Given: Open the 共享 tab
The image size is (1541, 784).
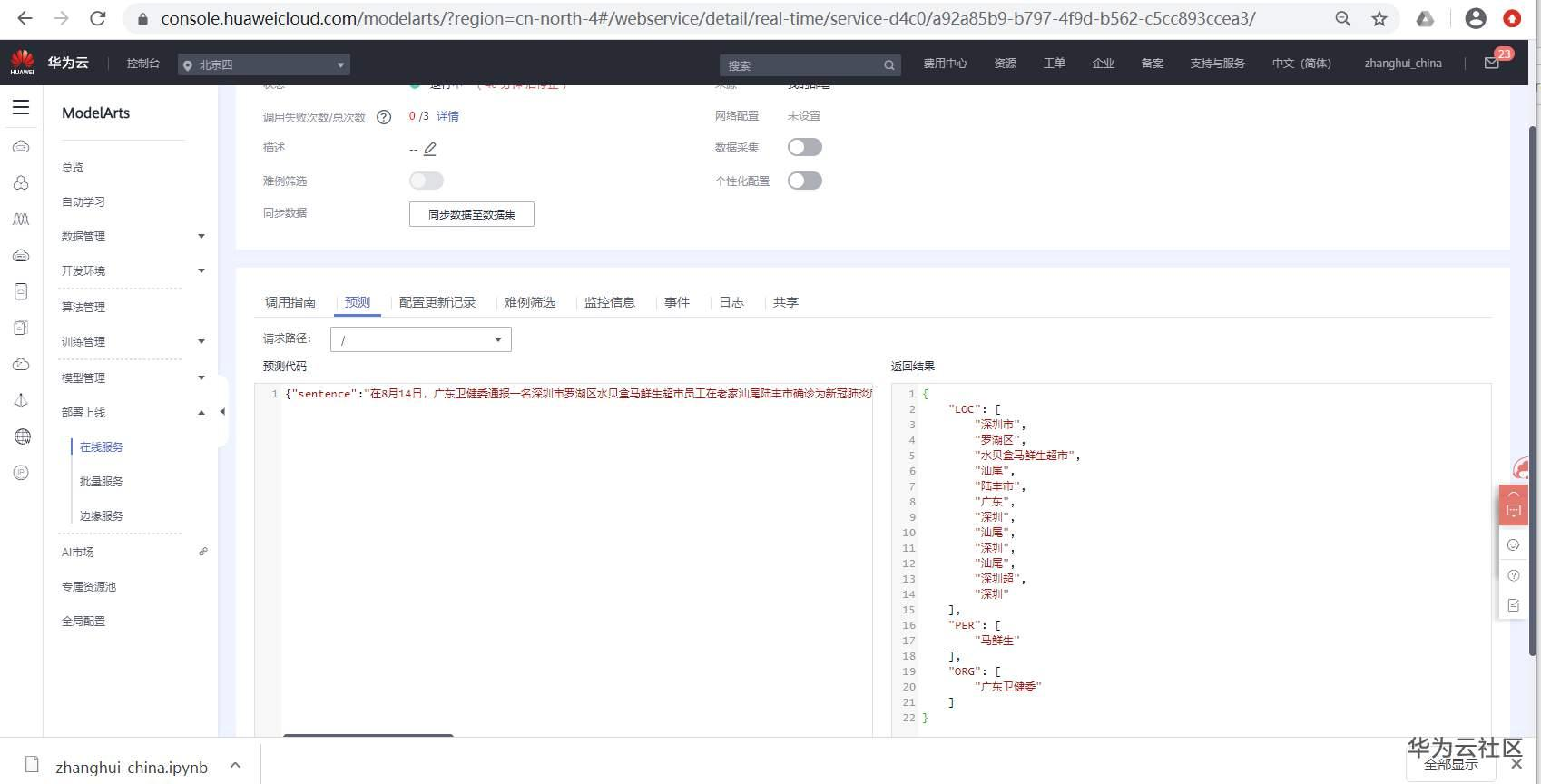Looking at the screenshot, I should point(786,302).
